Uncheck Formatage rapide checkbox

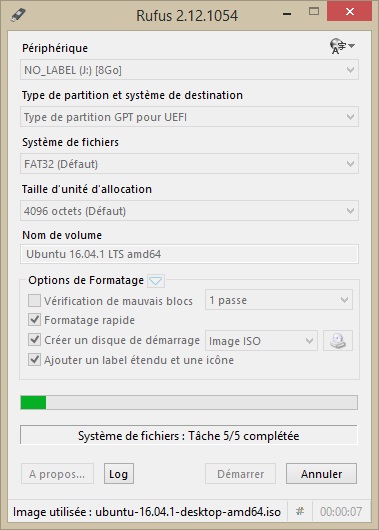tap(34, 320)
